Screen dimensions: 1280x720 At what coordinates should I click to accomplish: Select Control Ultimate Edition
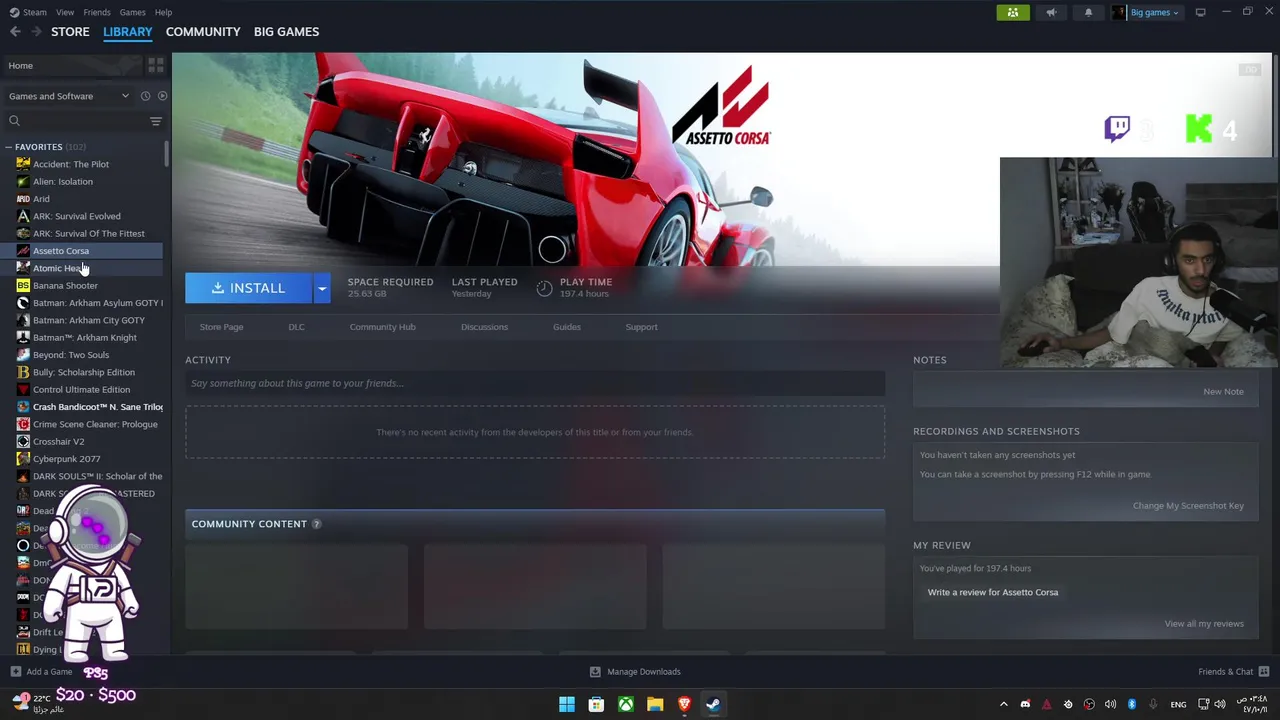coord(82,390)
